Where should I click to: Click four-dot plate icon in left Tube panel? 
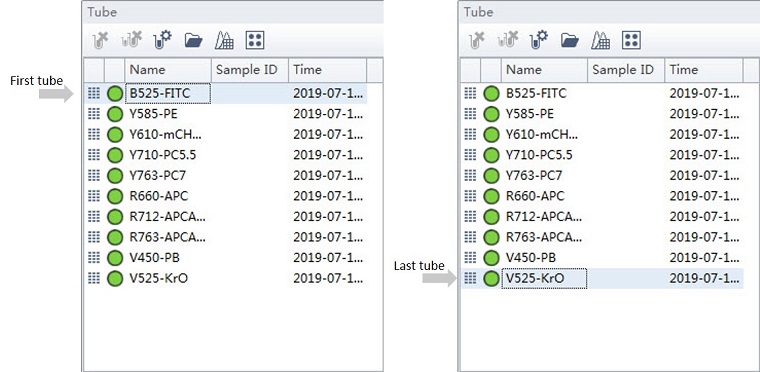(x=255, y=40)
